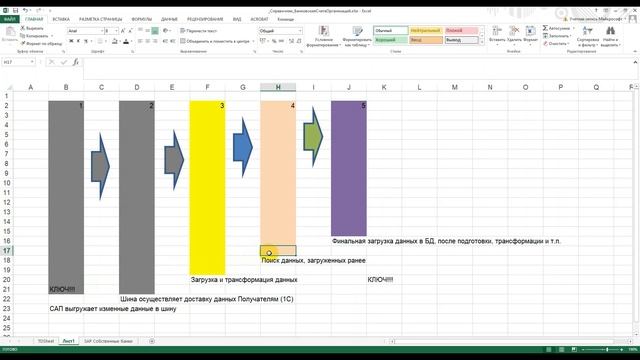Toggle right text alignment
The width and height of the screenshot is (640, 360).
point(155,41)
